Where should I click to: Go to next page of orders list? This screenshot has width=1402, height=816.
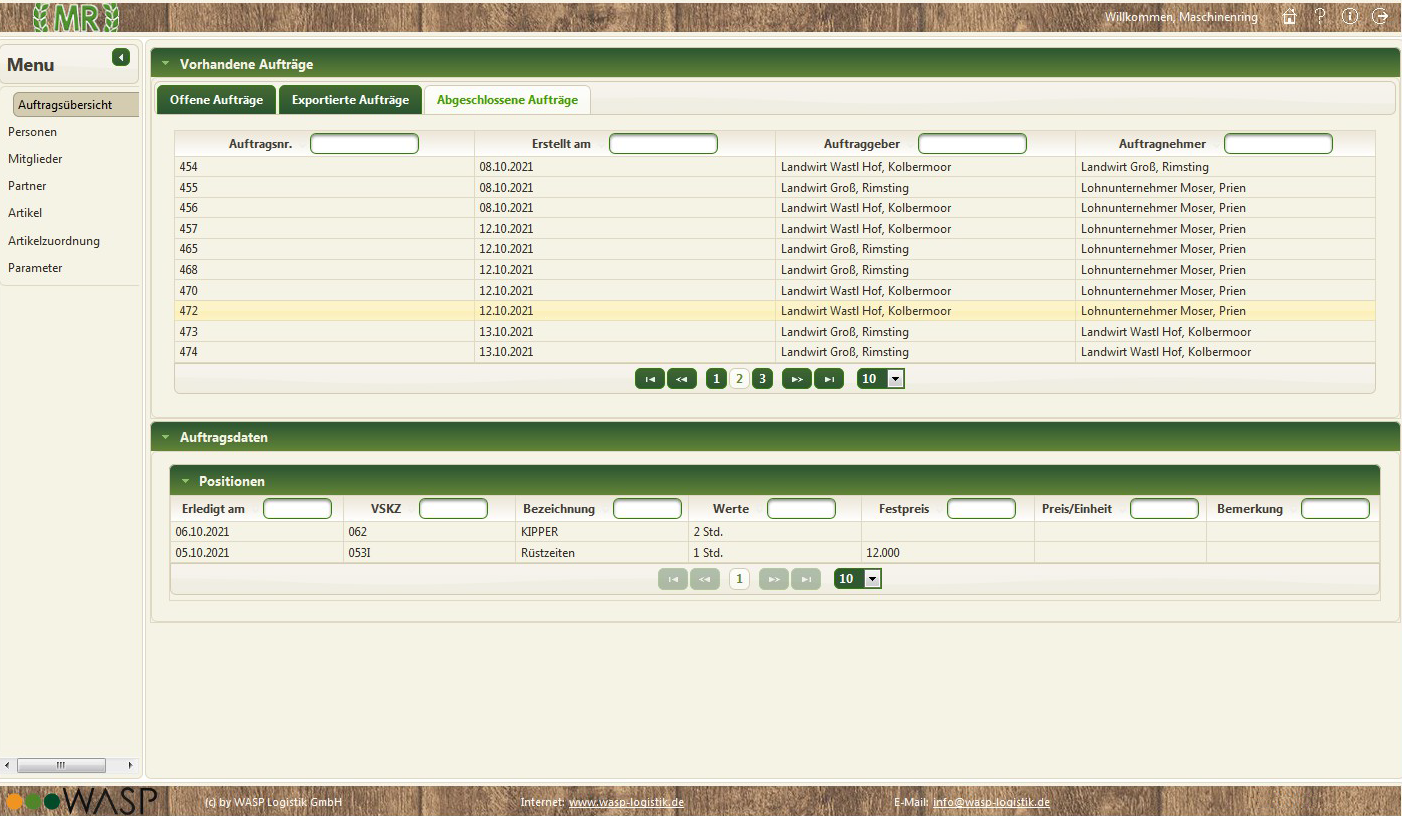coord(796,379)
